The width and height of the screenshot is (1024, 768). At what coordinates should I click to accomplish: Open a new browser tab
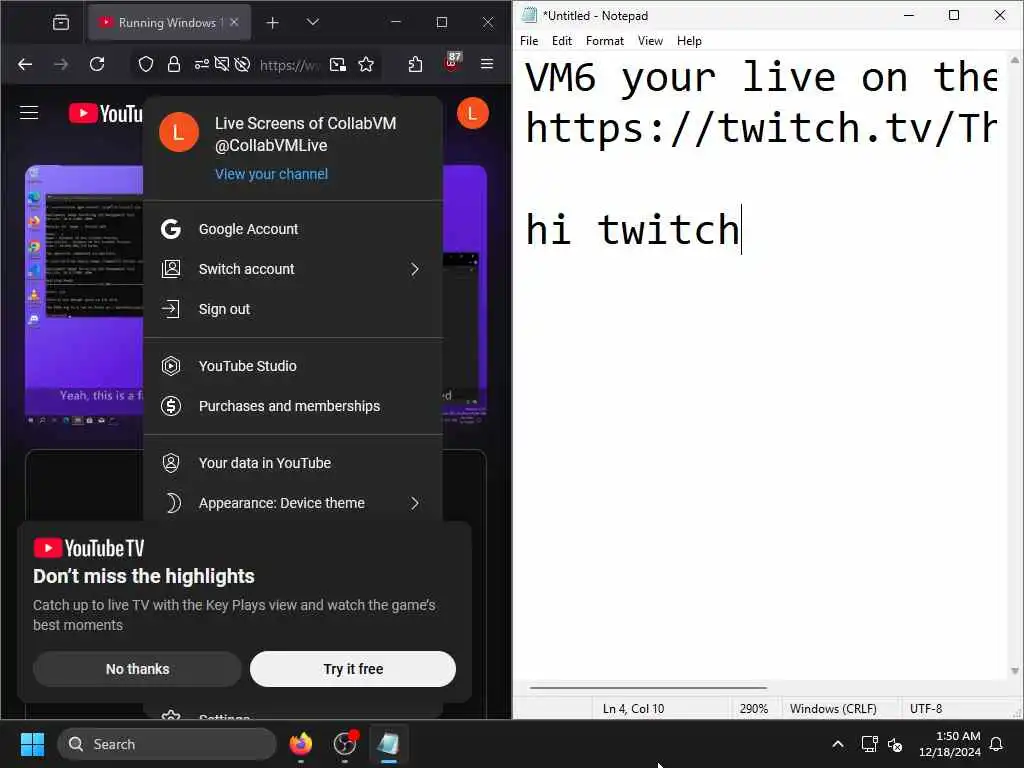point(272,23)
